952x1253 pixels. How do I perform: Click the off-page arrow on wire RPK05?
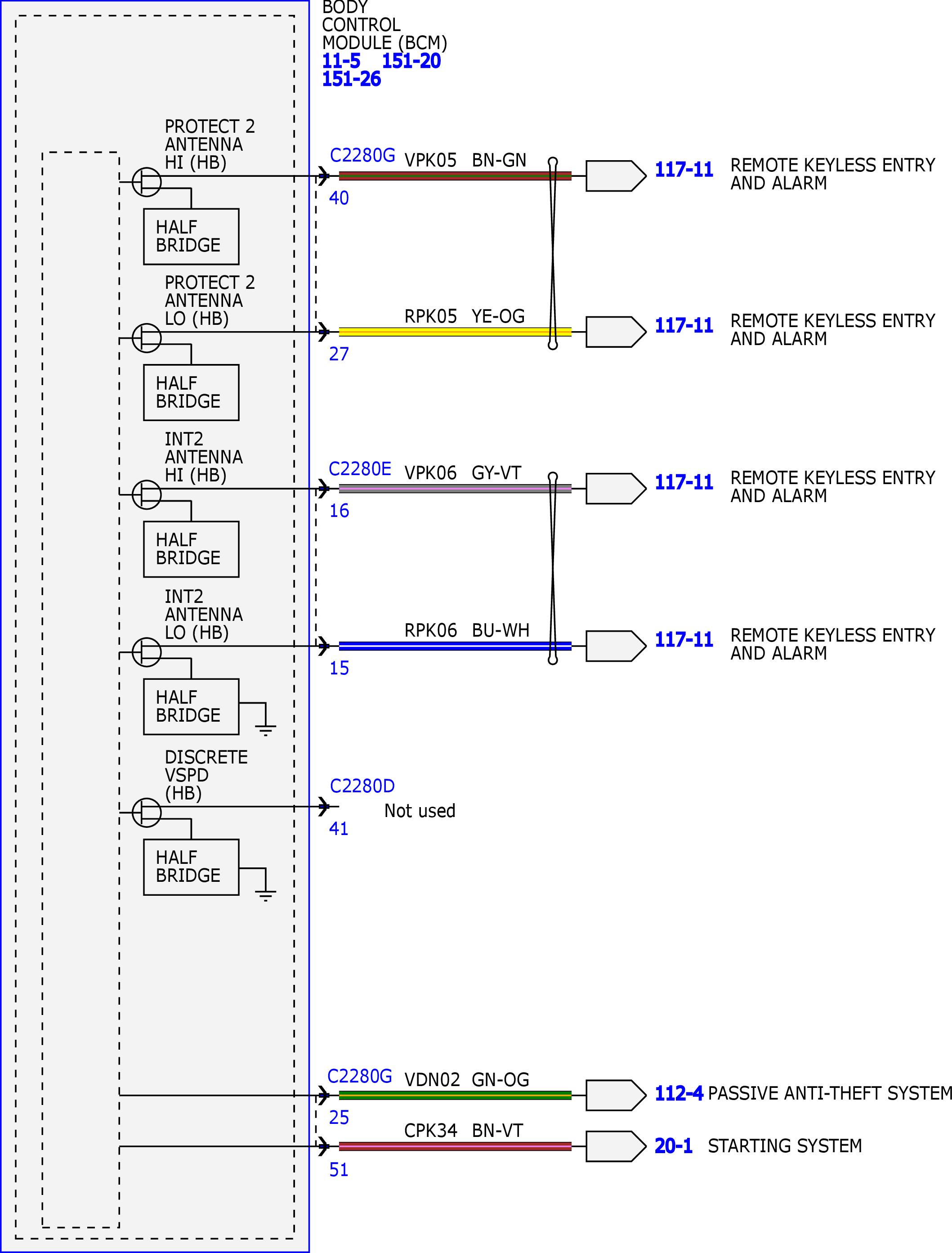pyautogui.click(x=616, y=332)
